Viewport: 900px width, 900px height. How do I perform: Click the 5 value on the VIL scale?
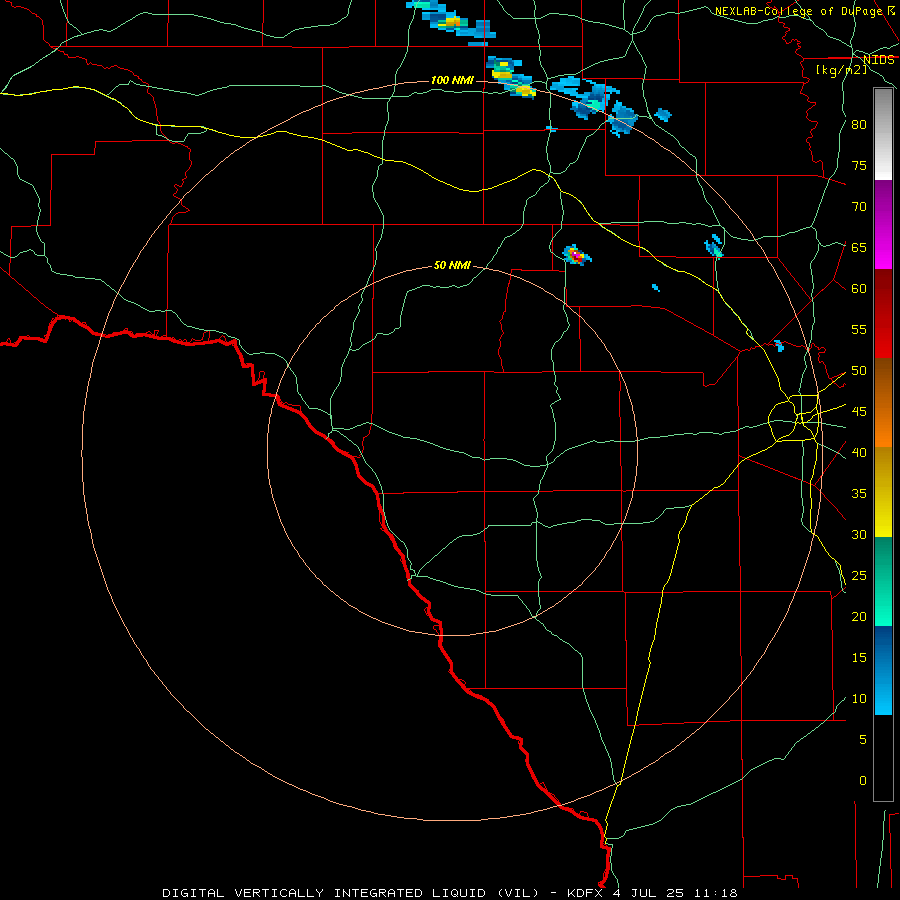[863, 740]
